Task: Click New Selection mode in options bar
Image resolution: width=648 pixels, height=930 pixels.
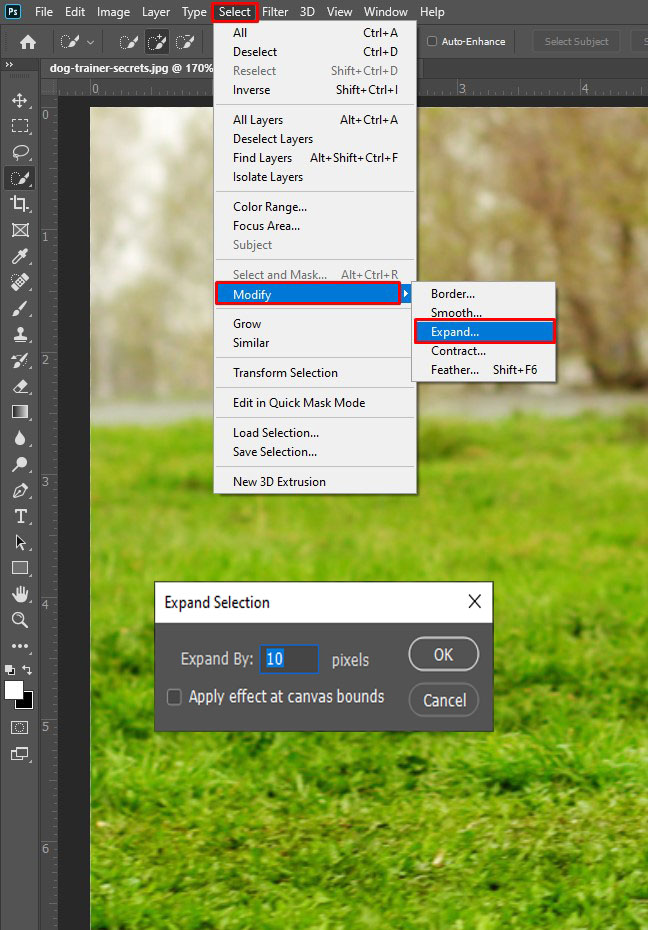Action: tap(128, 42)
